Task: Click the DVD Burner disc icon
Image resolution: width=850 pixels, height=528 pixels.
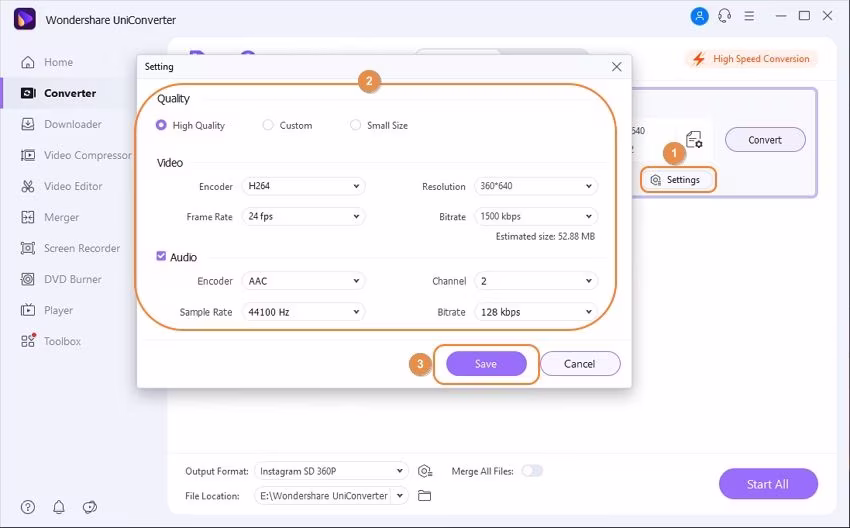Action: coord(28,279)
